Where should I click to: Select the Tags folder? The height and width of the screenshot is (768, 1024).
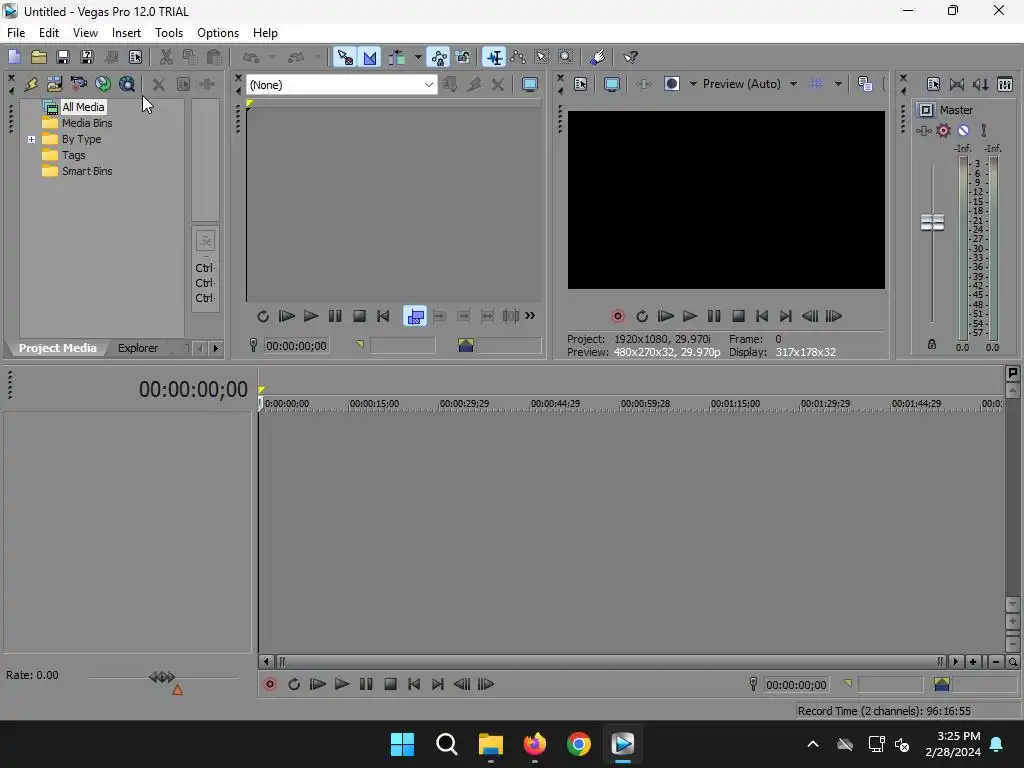point(73,155)
